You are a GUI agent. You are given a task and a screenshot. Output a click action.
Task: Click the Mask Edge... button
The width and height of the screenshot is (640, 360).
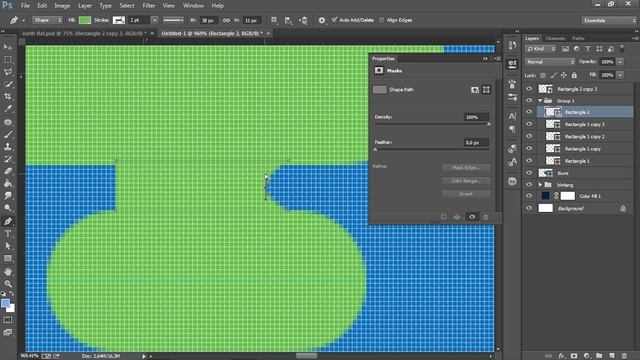[466, 168]
